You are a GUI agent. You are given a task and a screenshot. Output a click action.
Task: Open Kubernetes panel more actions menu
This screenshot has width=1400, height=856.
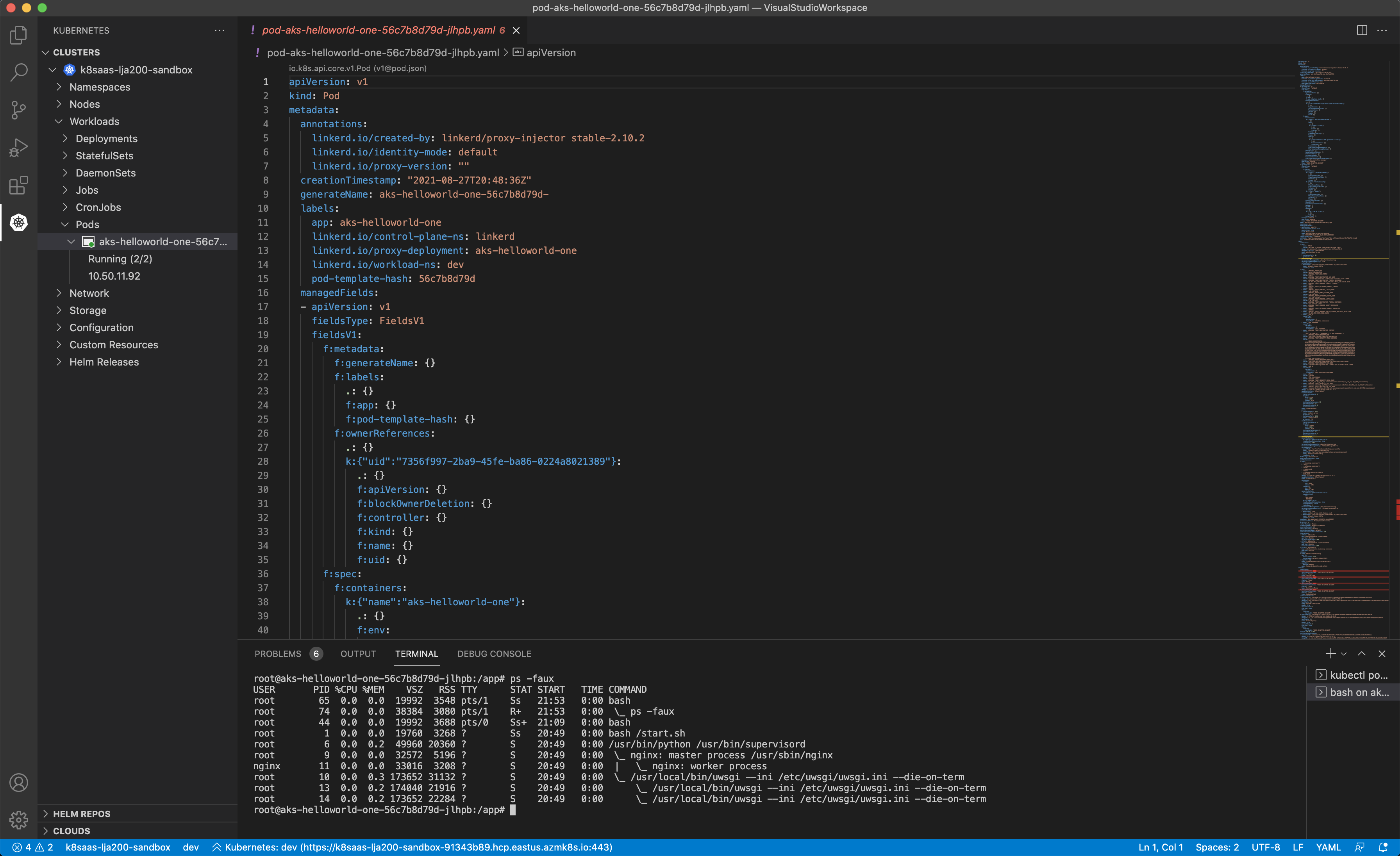219,30
